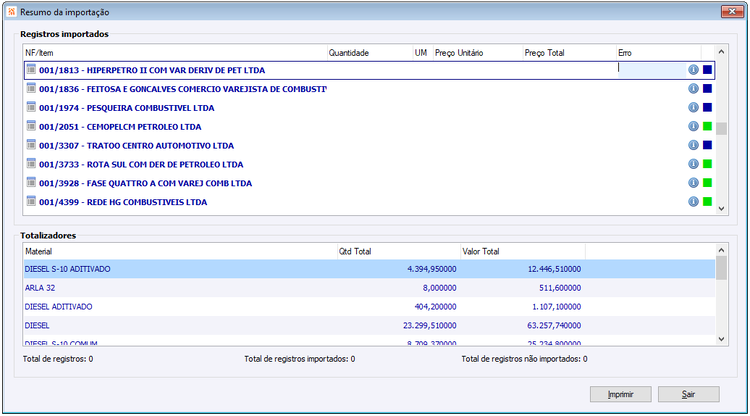This screenshot has width=750, height=416.
Task: Click the grid icon beside 001/1836 FEITOSA
Action: [x=31, y=88]
